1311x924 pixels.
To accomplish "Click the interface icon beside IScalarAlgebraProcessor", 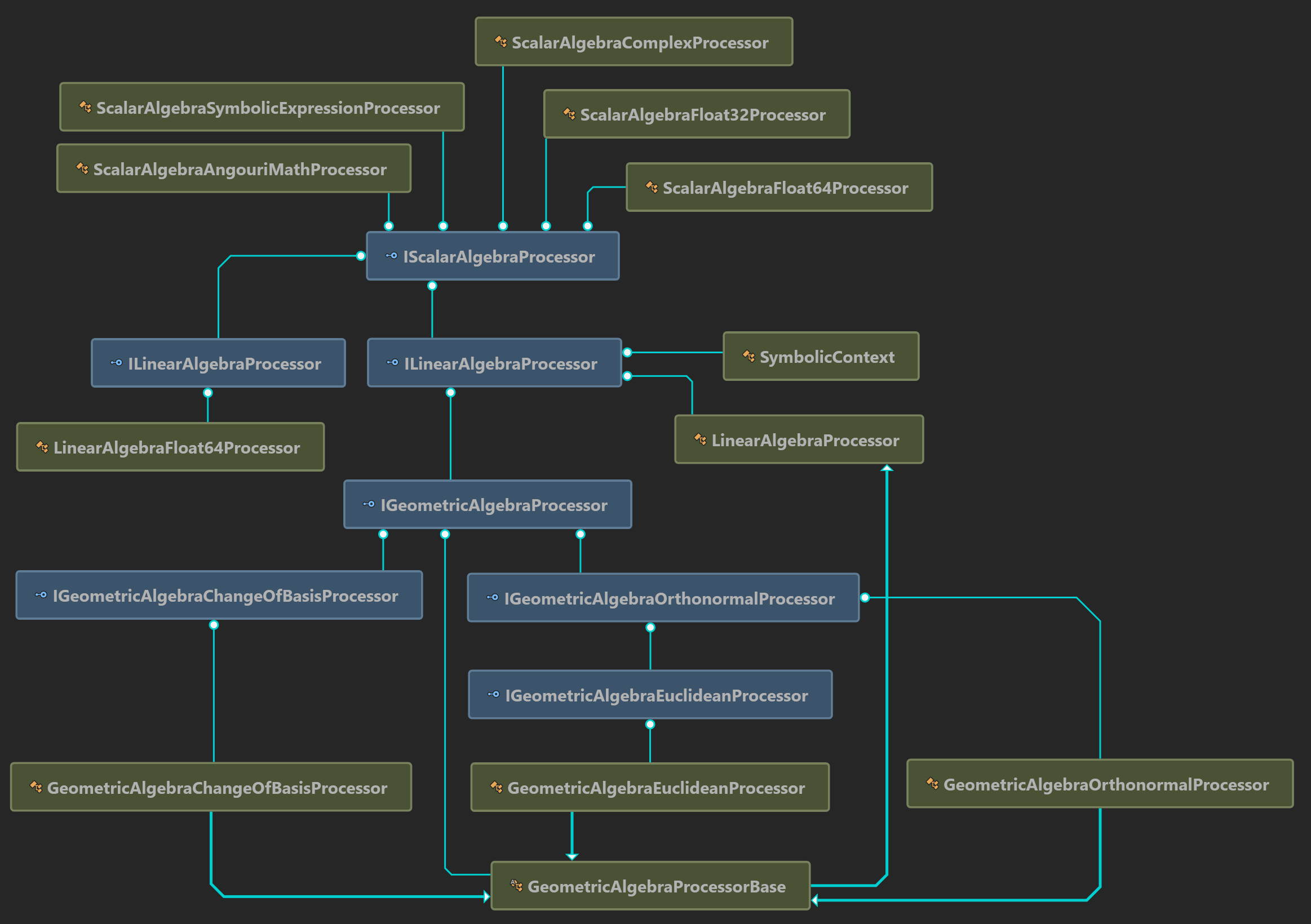I will click(x=391, y=256).
